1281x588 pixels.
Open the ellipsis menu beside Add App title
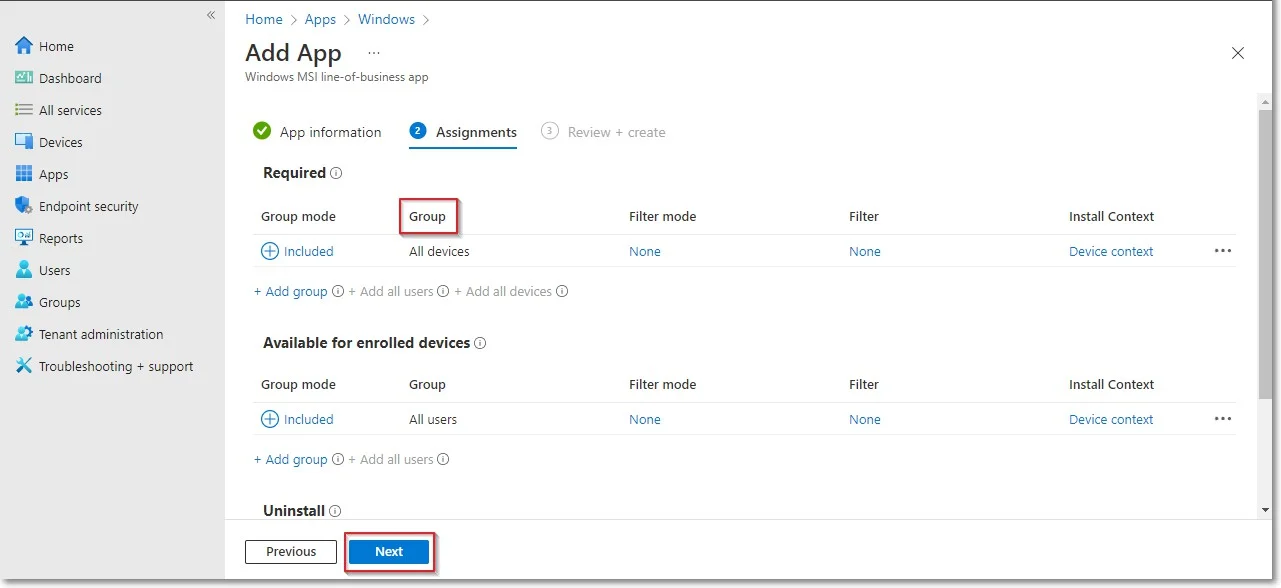[374, 52]
